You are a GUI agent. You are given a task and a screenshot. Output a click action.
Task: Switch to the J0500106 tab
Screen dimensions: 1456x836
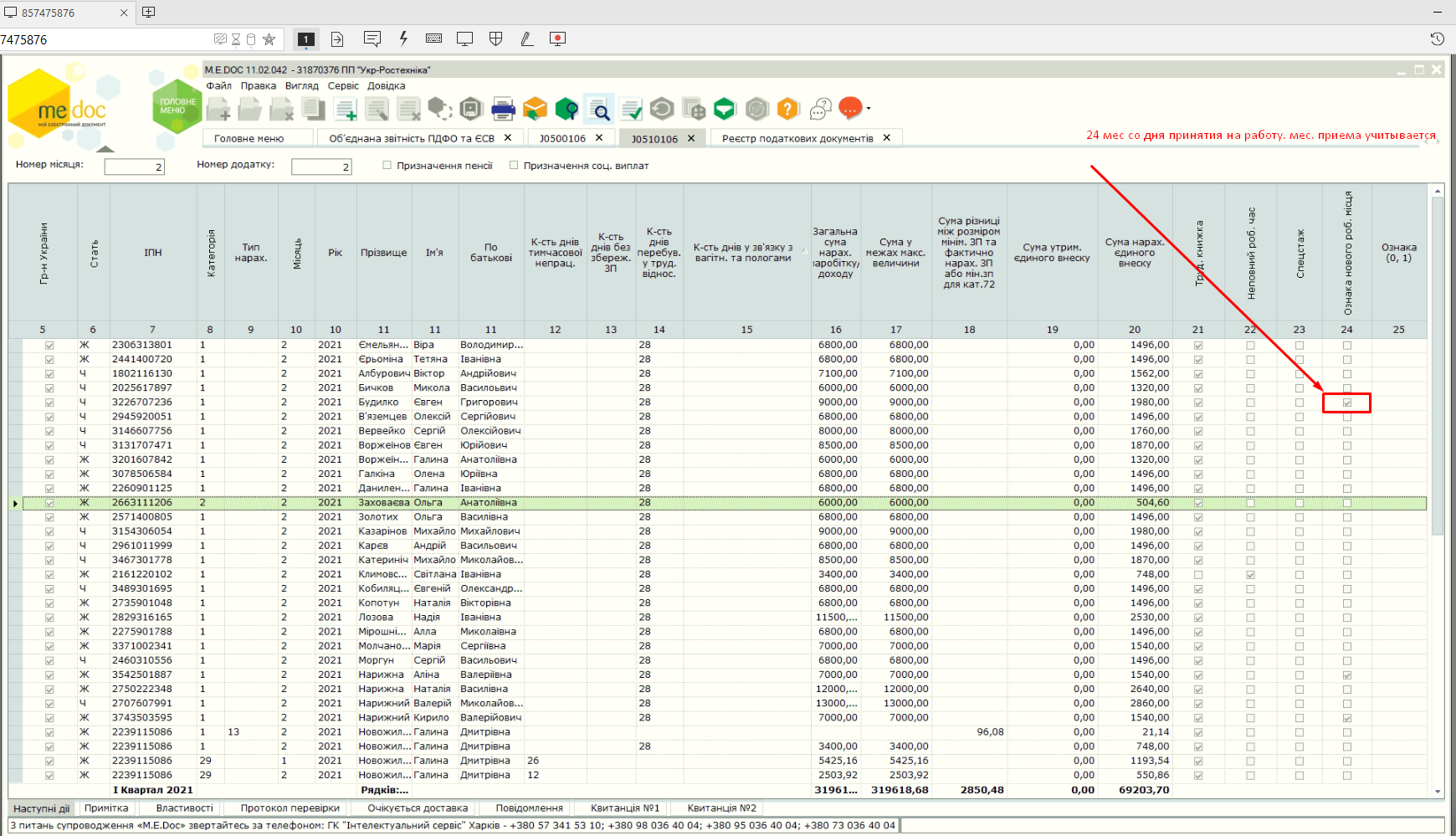click(562, 138)
